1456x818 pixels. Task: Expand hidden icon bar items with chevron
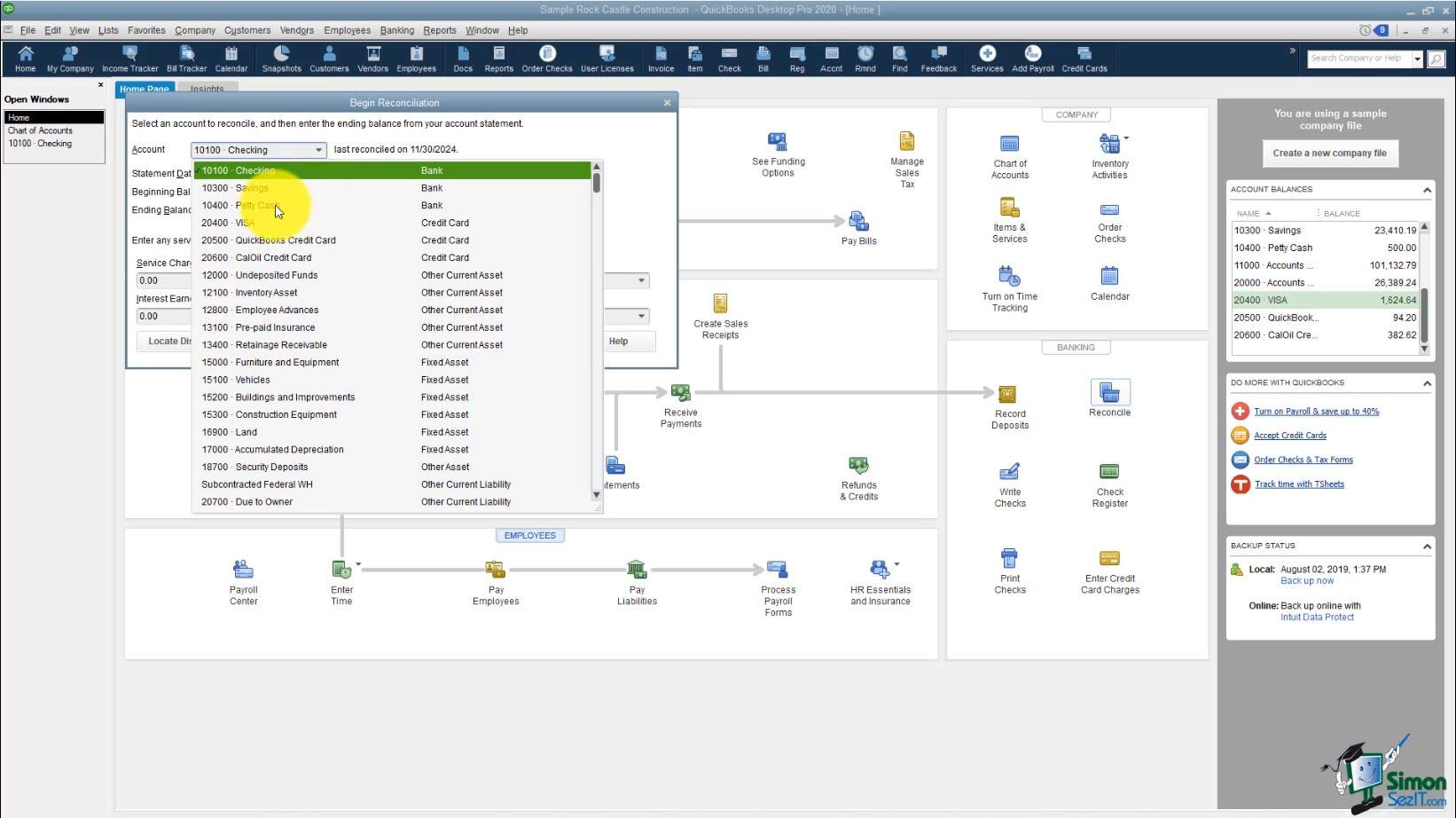tap(1292, 51)
